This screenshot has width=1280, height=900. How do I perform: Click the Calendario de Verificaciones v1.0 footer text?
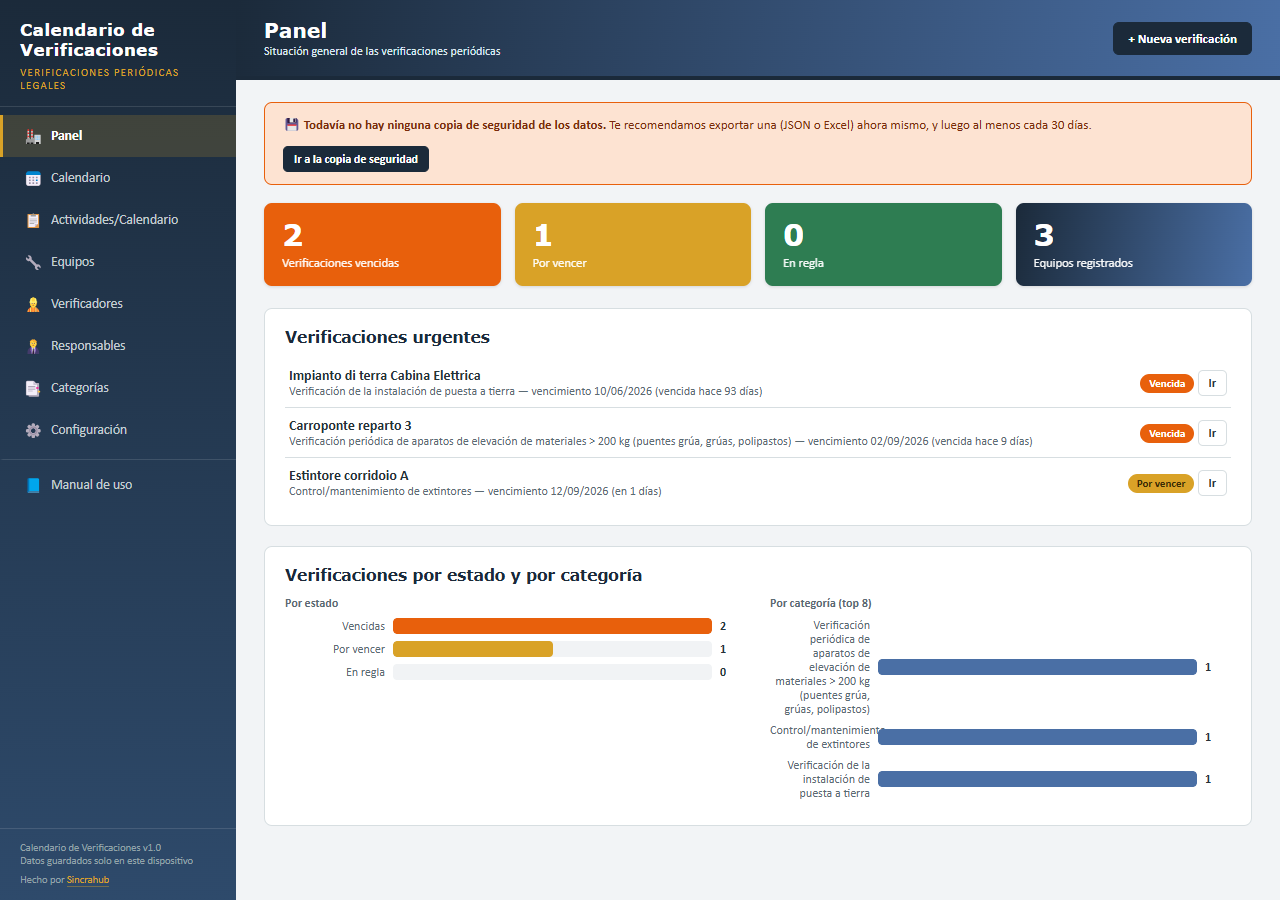90,847
